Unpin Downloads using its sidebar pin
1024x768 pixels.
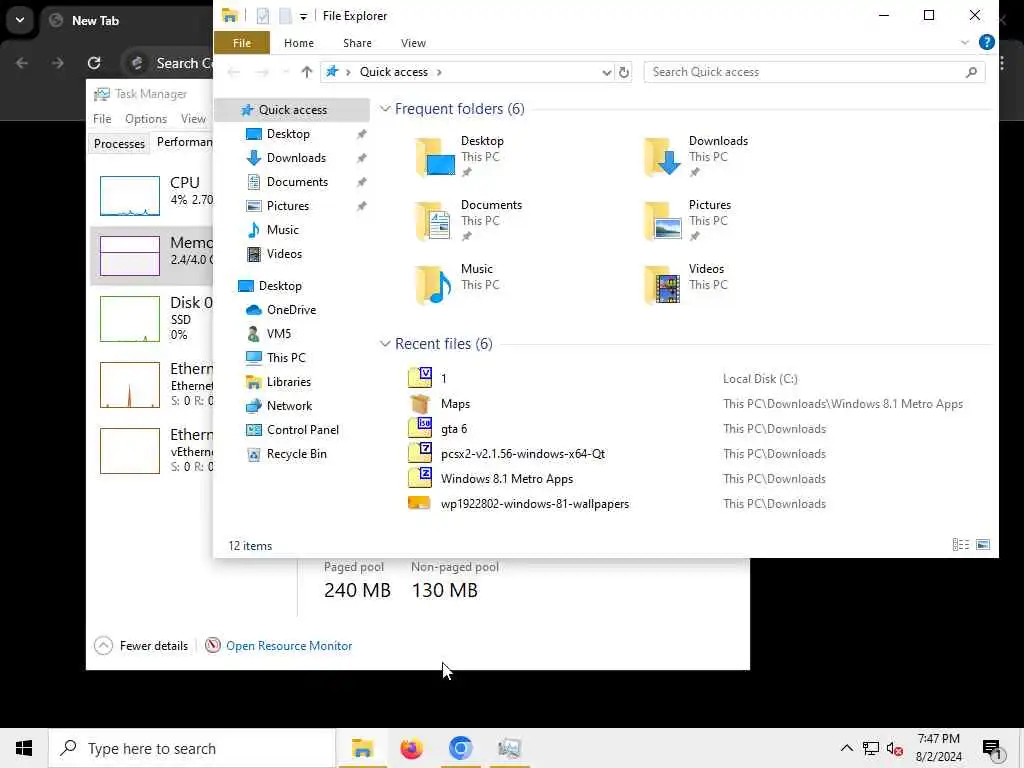click(x=361, y=158)
